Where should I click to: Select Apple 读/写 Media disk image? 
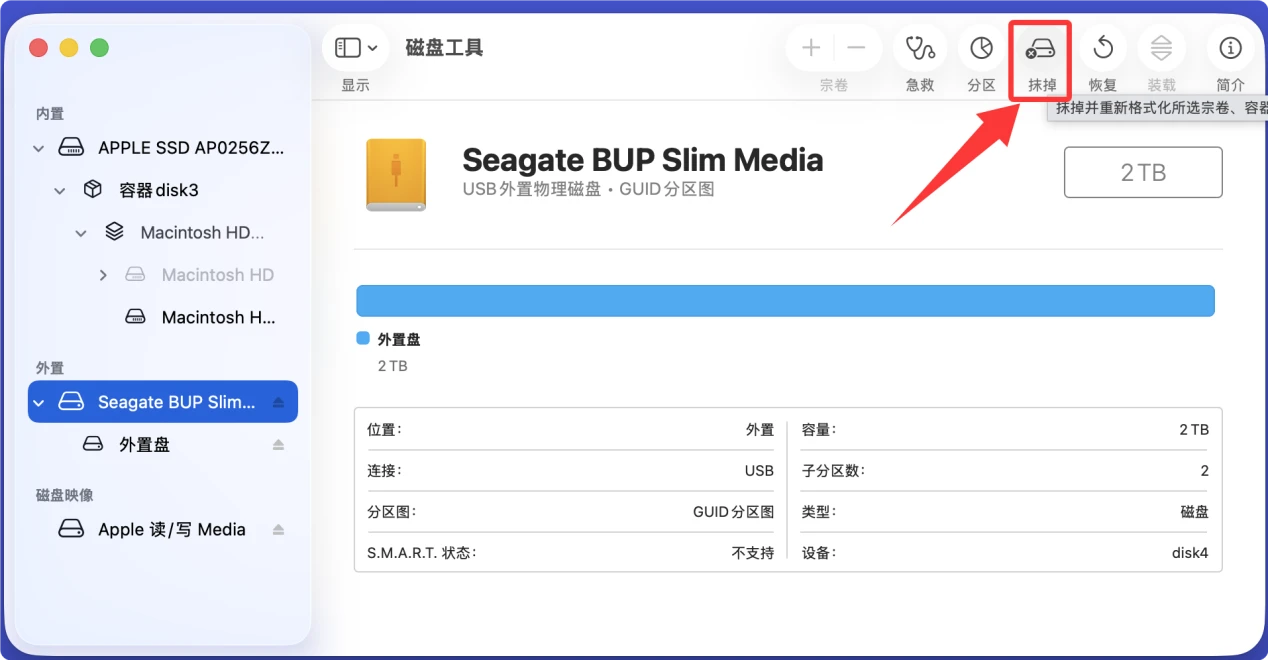pos(163,529)
